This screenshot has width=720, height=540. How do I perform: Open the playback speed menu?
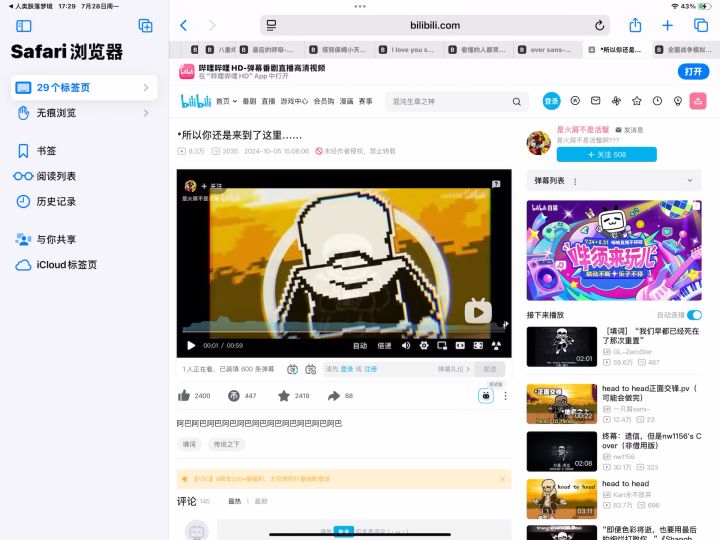click(x=384, y=345)
